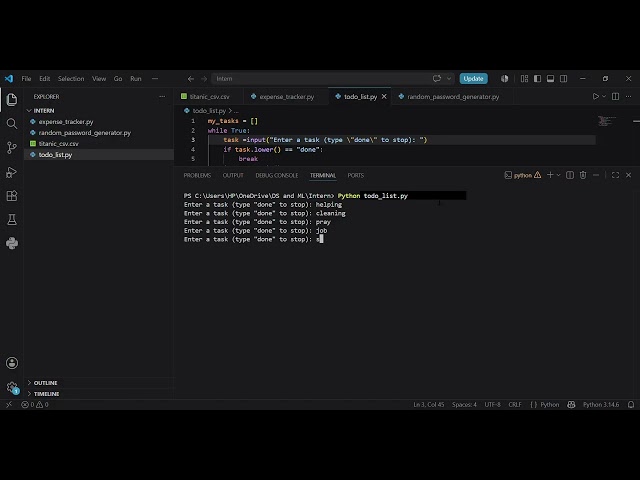Expand the TIMELINE section
Image resolution: width=640 pixels, height=480 pixels.
46,394
